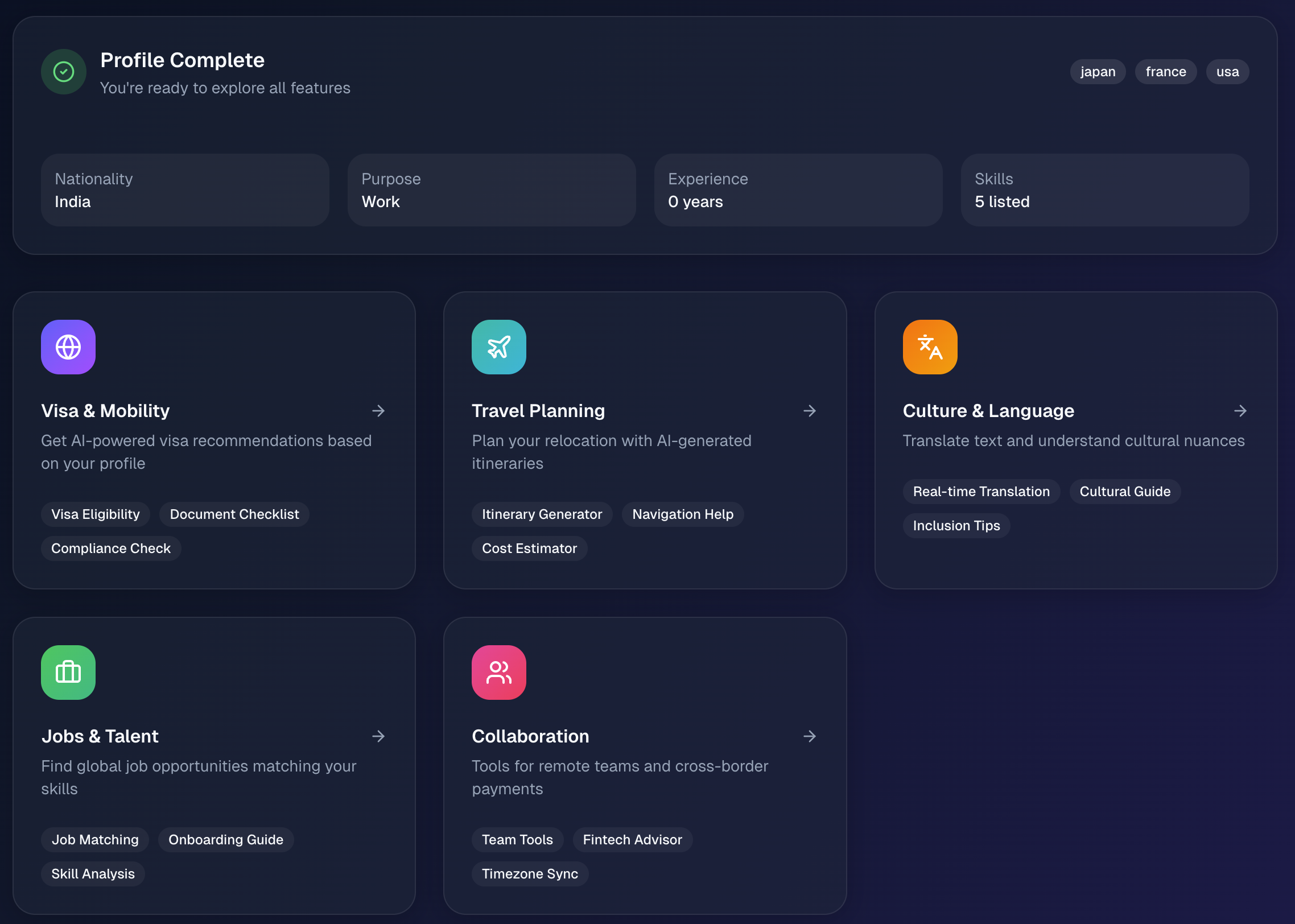Choose the Itinerary Generator chip
Viewport: 1295px width, 924px height.
tap(542, 514)
